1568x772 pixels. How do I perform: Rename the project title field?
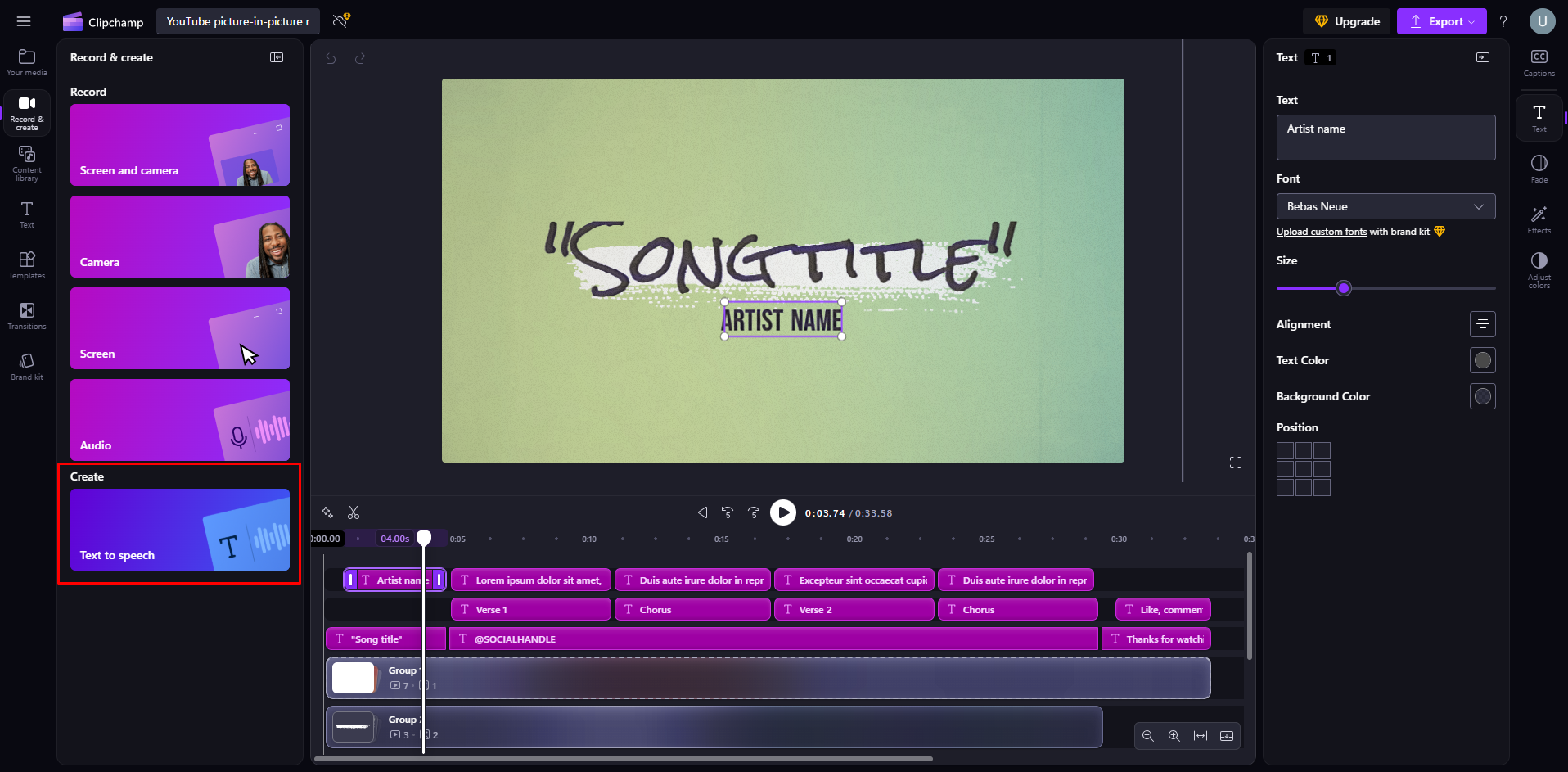pos(238,21)
